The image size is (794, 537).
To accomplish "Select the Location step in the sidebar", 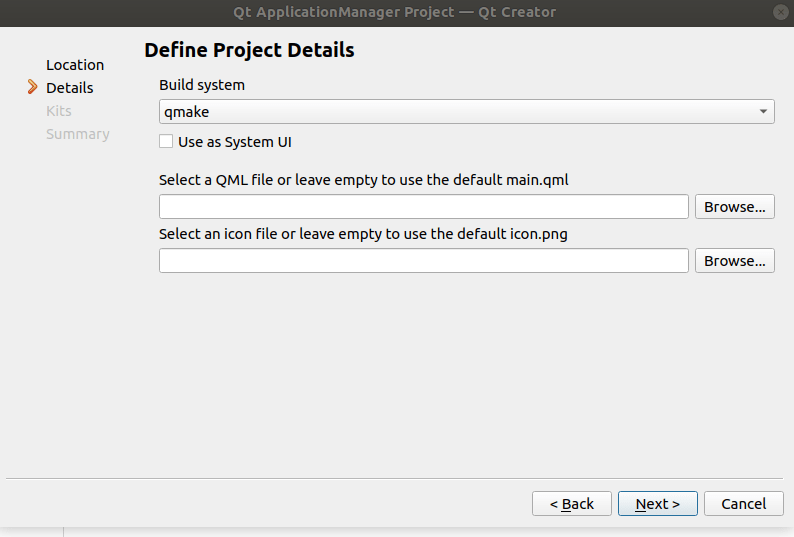I will [75, 65].
